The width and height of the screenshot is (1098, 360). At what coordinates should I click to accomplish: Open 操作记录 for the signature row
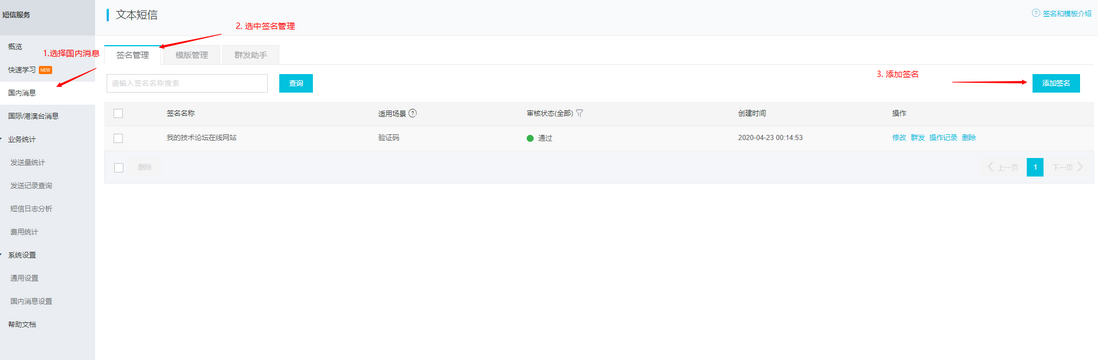pyautogui.click(x=943, y=138)
